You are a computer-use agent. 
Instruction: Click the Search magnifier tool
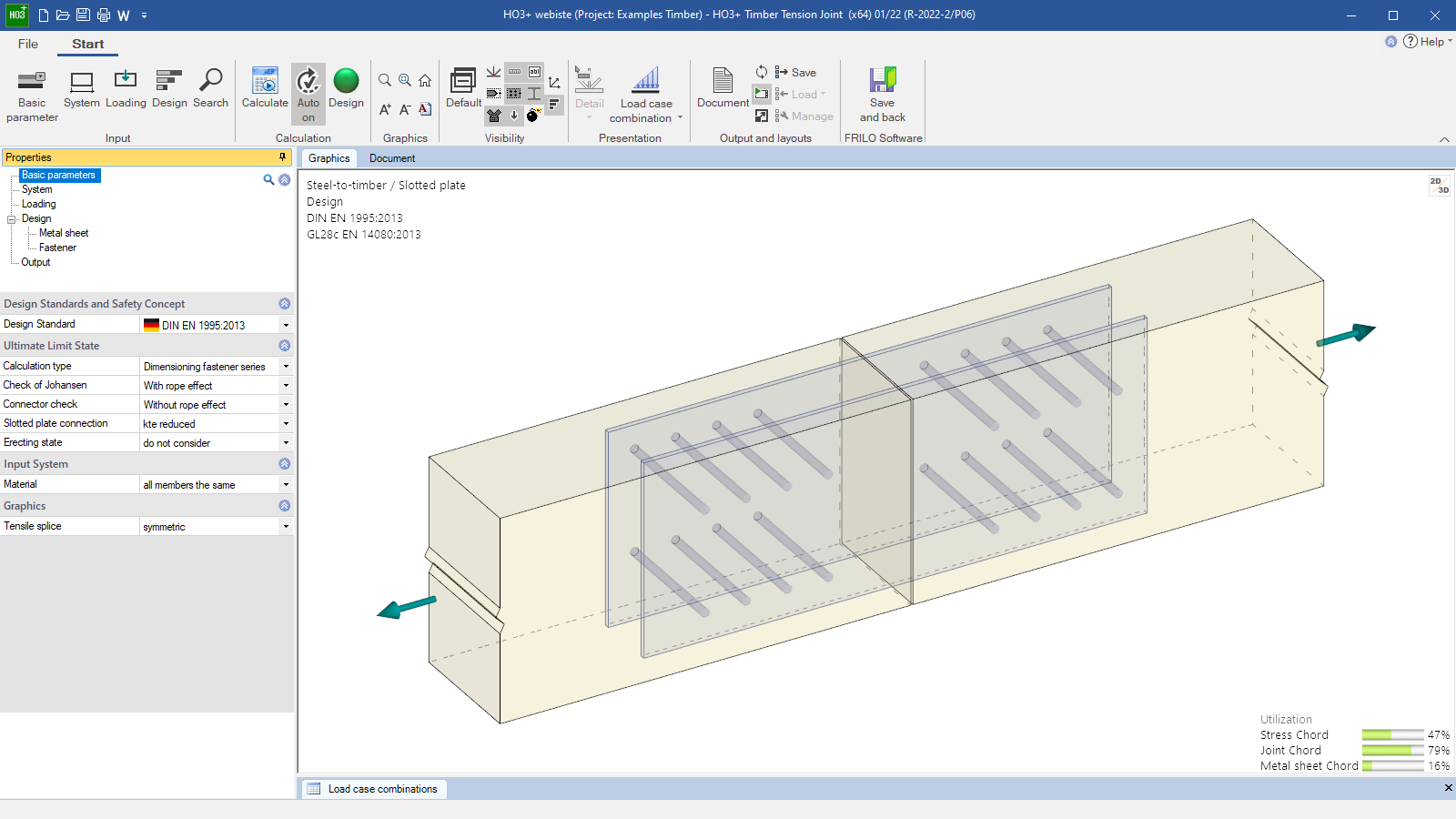point(210,89)
